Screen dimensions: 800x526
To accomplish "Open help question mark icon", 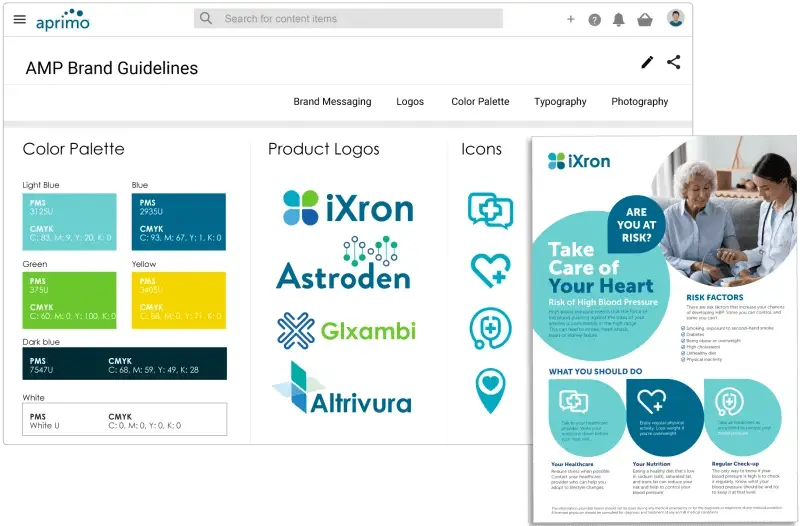I will pos(594,20).
